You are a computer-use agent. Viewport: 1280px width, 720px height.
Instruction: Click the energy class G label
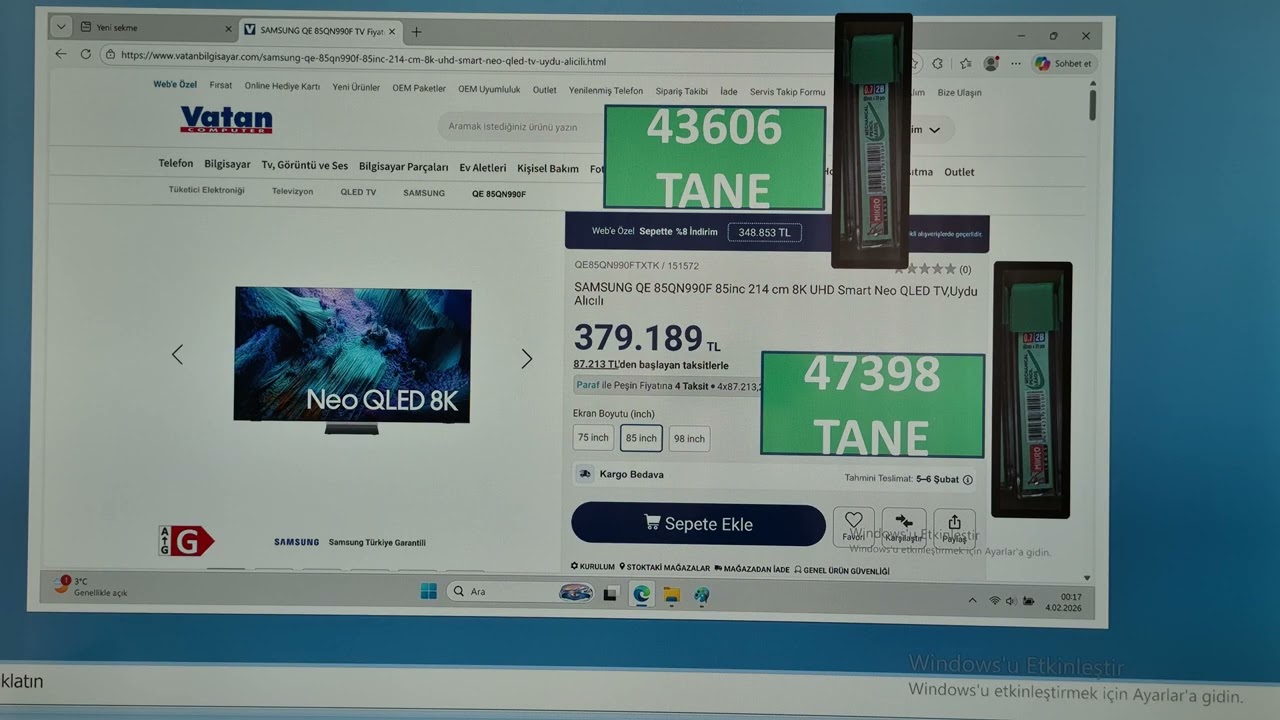[186, 541]
